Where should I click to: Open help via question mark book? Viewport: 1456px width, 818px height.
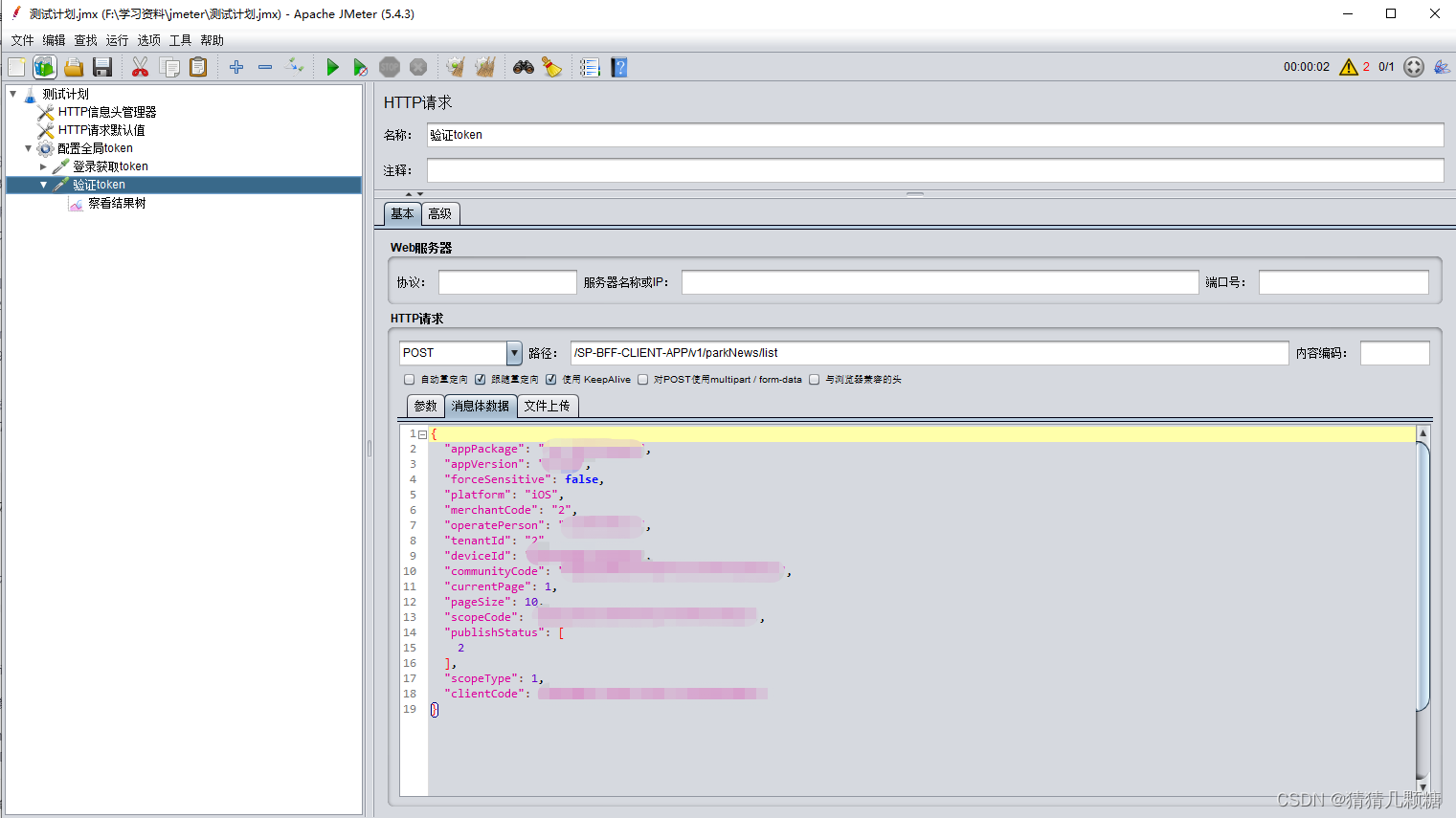click(x=619, y=67)
